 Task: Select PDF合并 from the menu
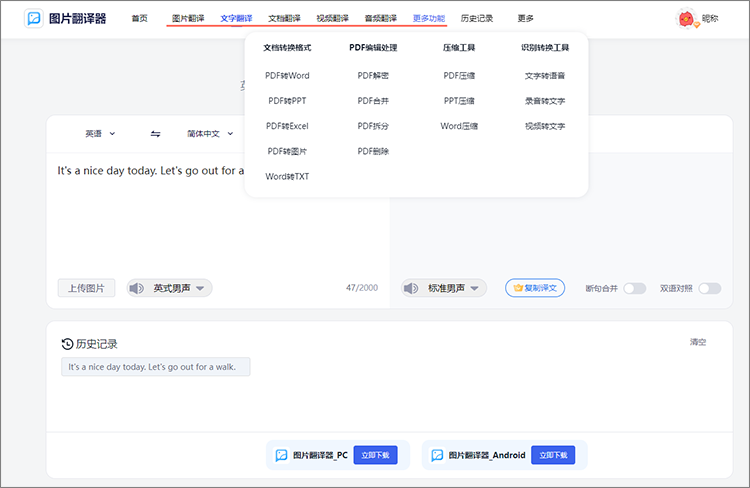tap(373, 101)
